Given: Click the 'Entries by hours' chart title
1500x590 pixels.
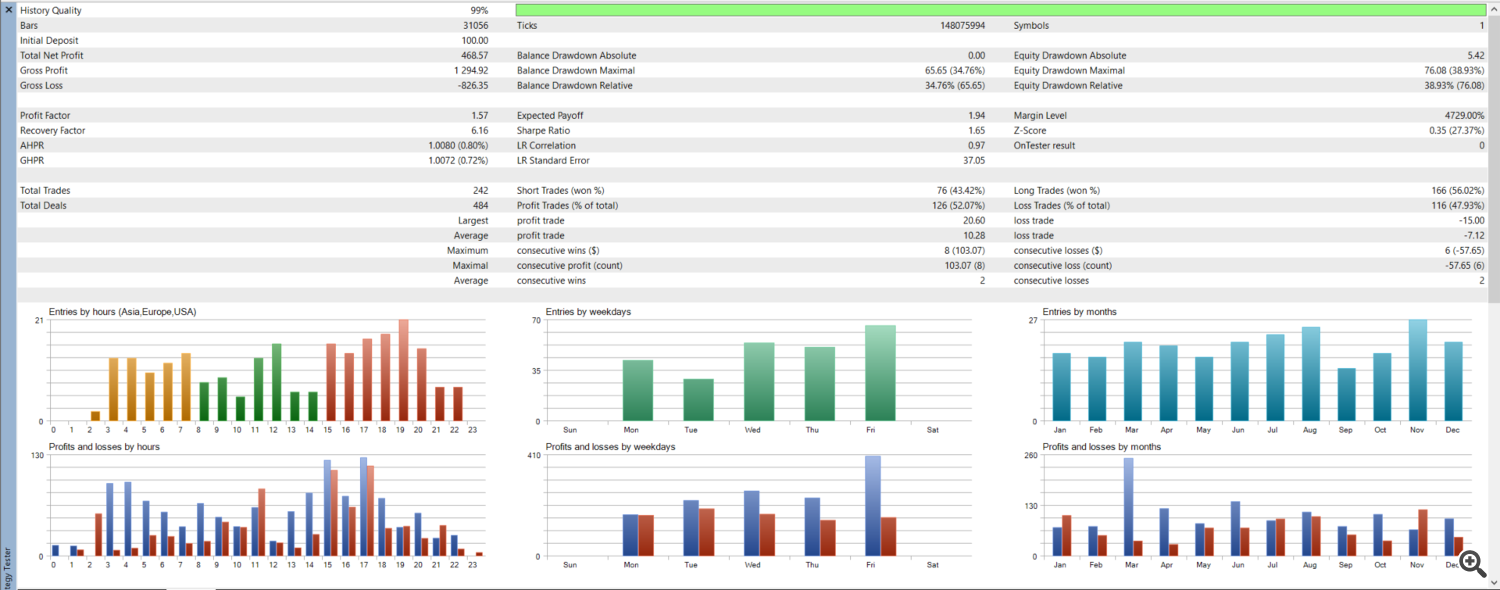Looking at the screenshot, I should [x=122, y=312].
